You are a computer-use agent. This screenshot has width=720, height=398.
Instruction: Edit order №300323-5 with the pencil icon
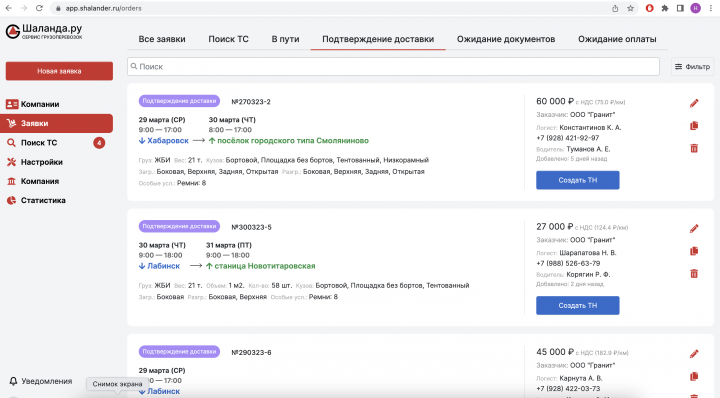pos(694,229)
